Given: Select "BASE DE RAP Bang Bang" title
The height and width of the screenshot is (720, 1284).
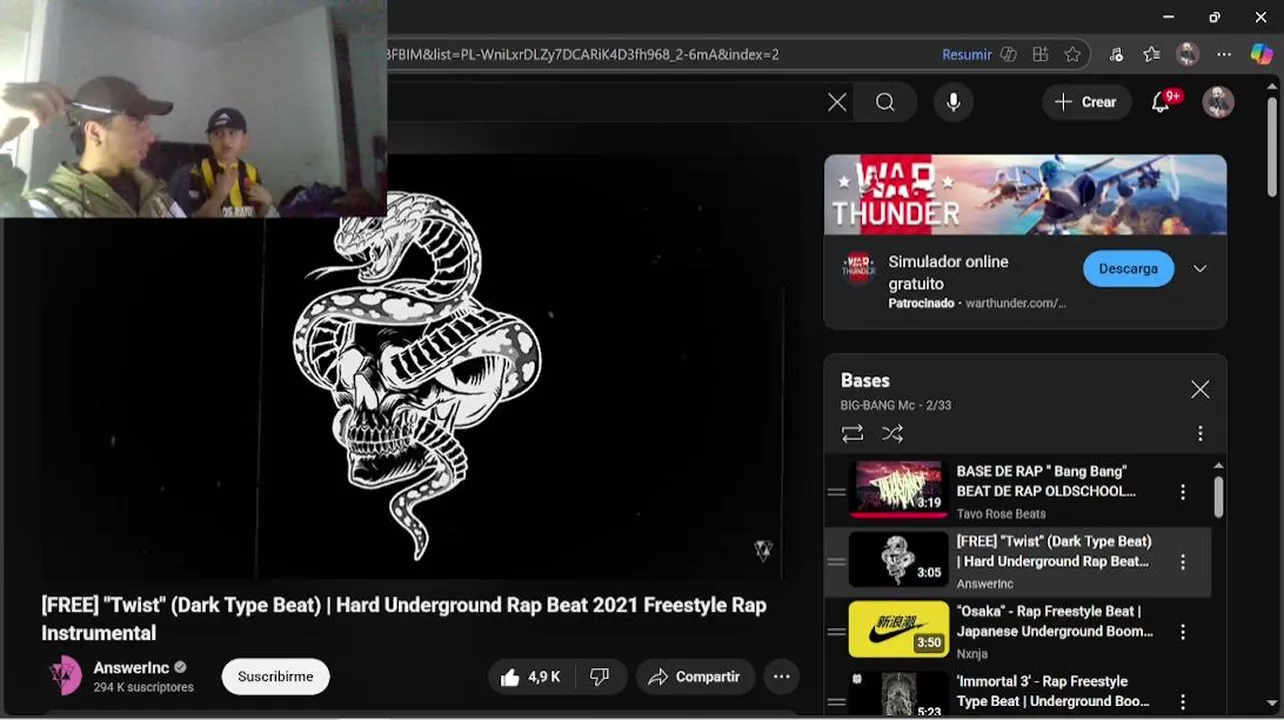Looking at the screenshot, I should click(1046, 481).
